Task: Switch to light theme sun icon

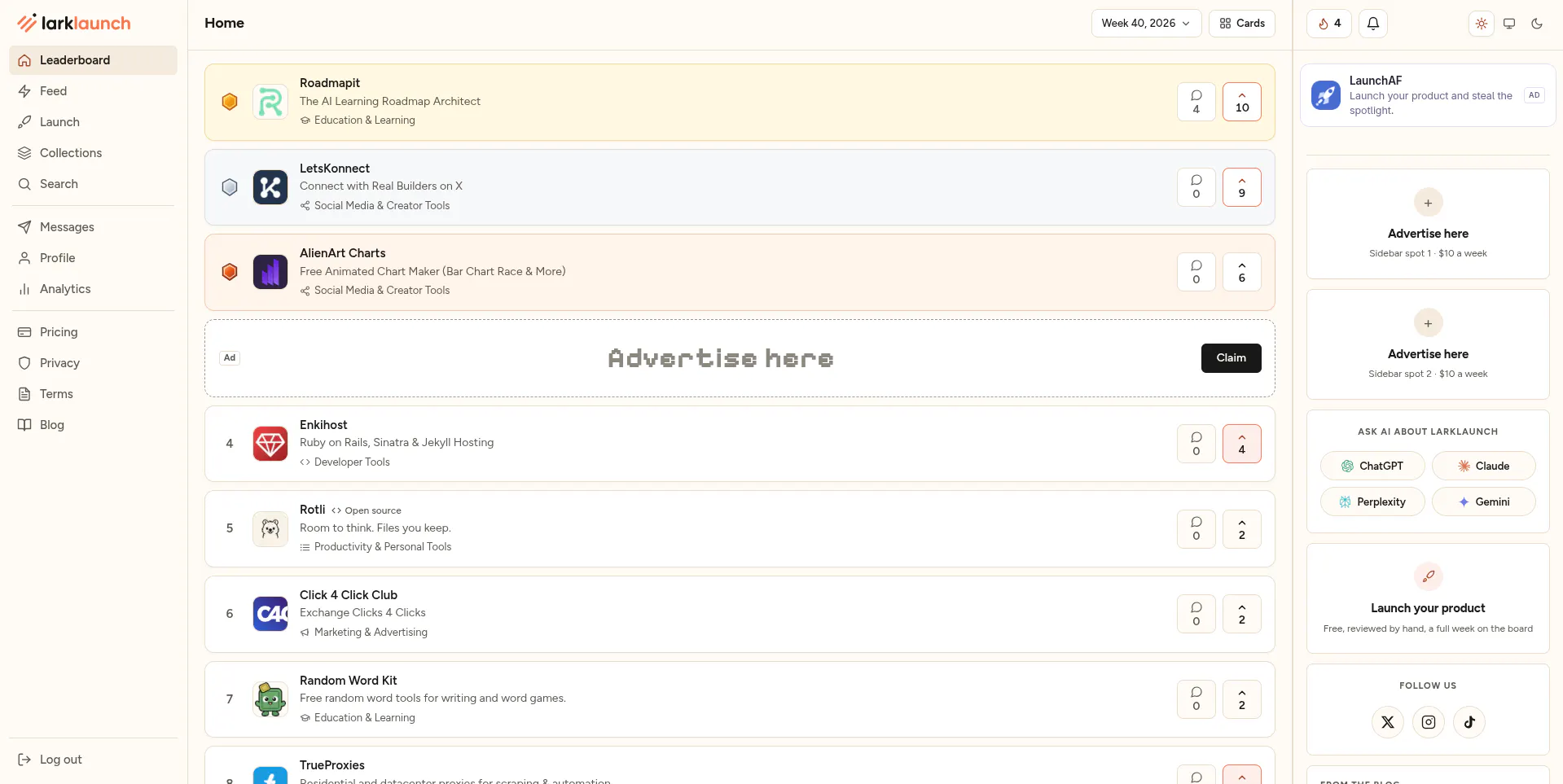Action: point(1481,24)
